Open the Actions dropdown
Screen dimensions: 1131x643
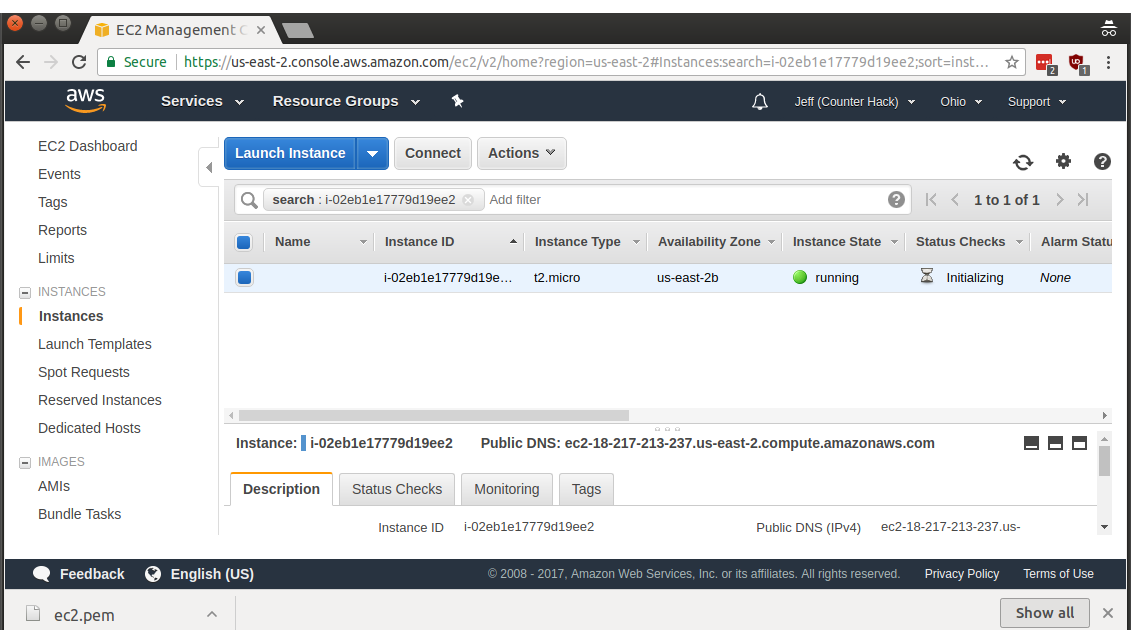[x=522, y=154]
